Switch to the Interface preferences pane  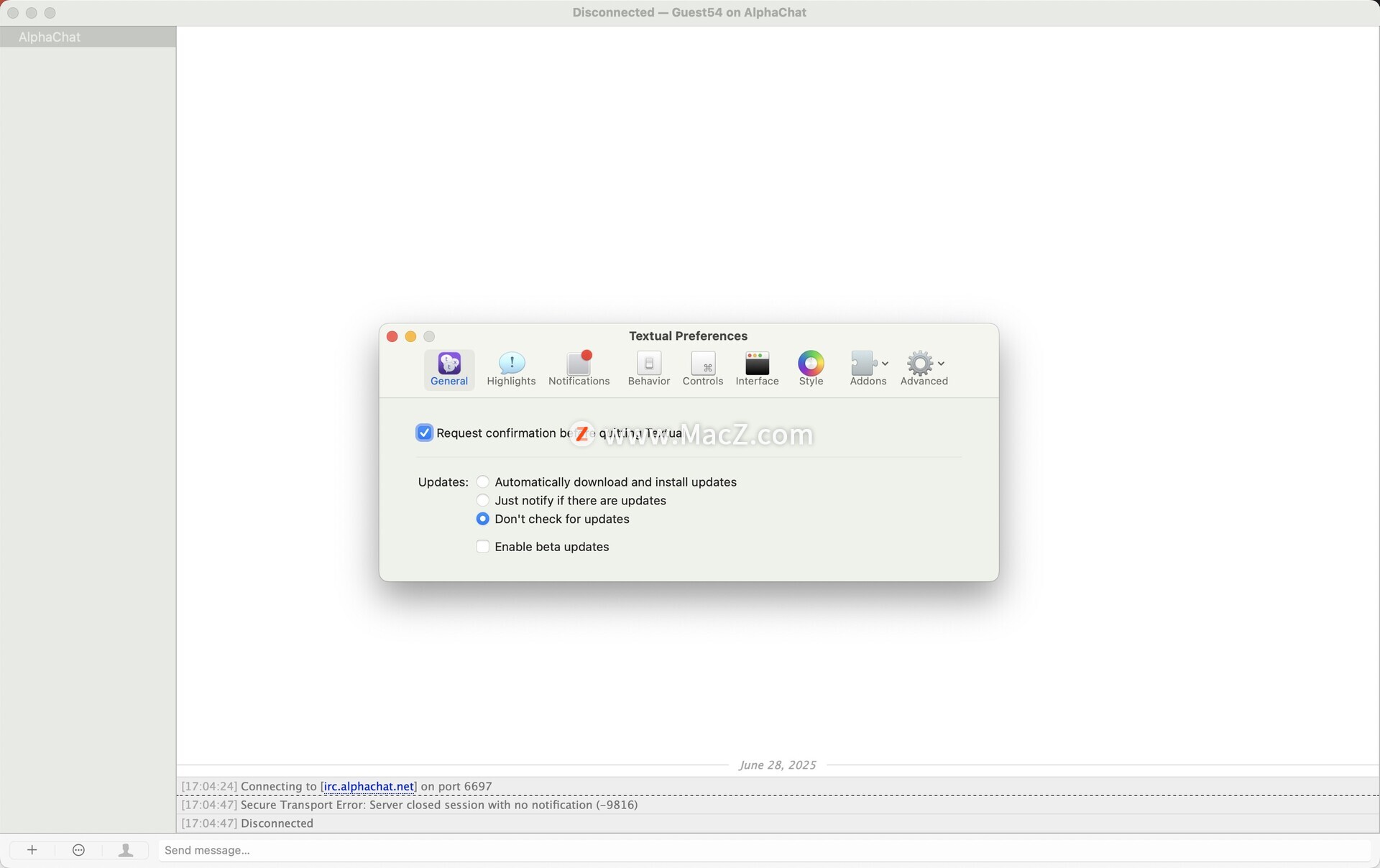[x=757, y=369]
